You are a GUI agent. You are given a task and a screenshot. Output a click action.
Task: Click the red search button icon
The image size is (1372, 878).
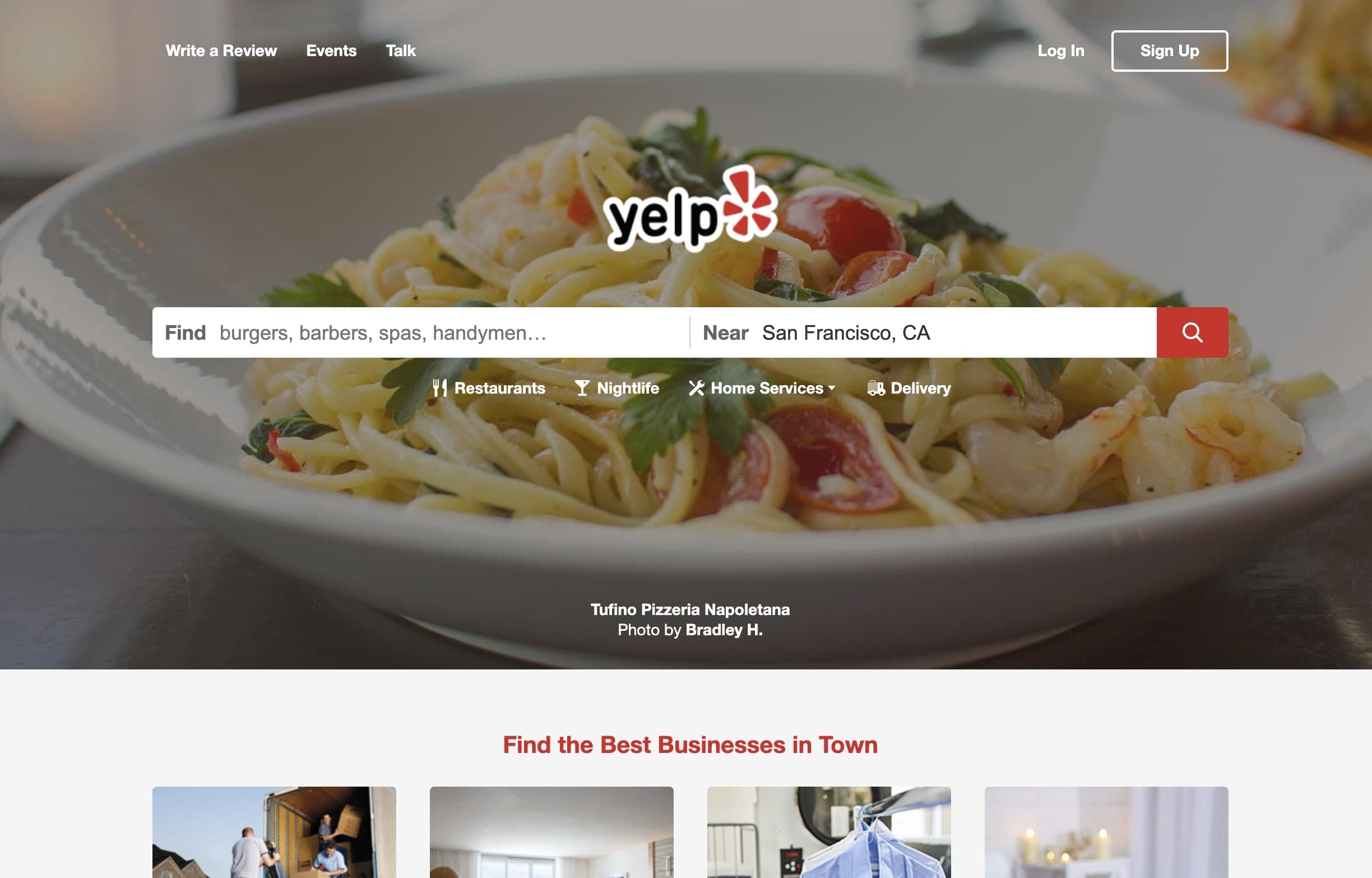click(1193, 332)
